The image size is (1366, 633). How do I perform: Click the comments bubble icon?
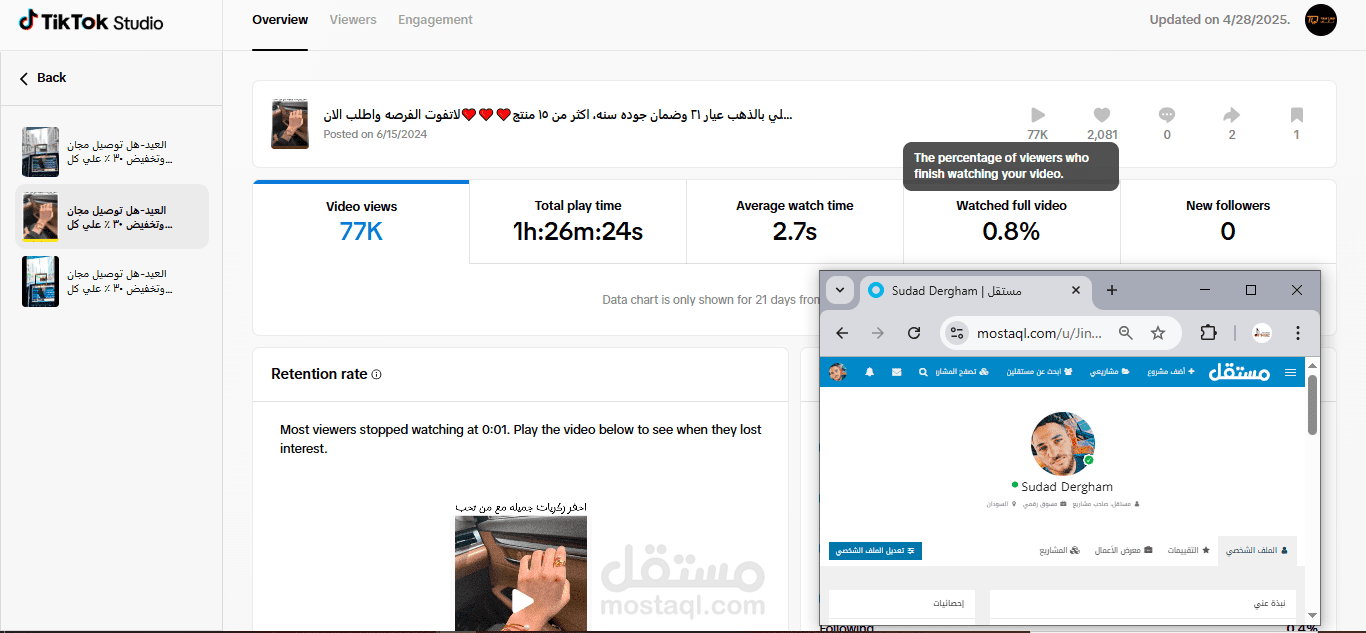click(1167, 115)
